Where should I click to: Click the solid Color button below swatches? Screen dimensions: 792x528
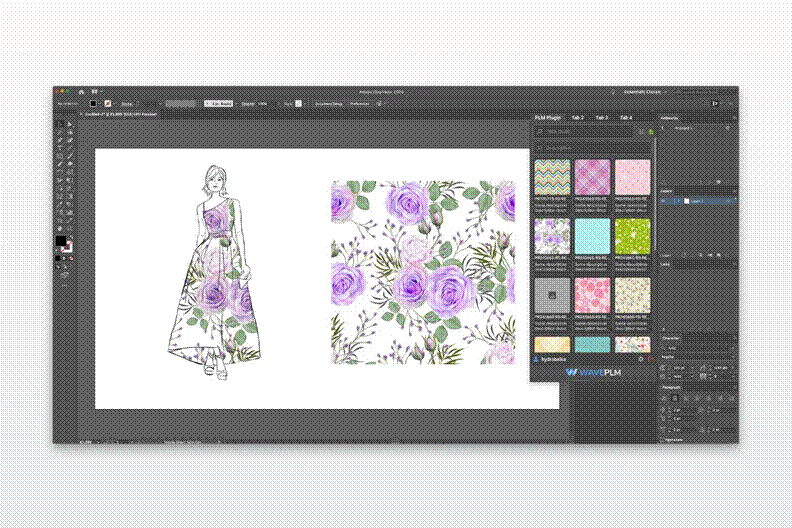coord(58,258)
